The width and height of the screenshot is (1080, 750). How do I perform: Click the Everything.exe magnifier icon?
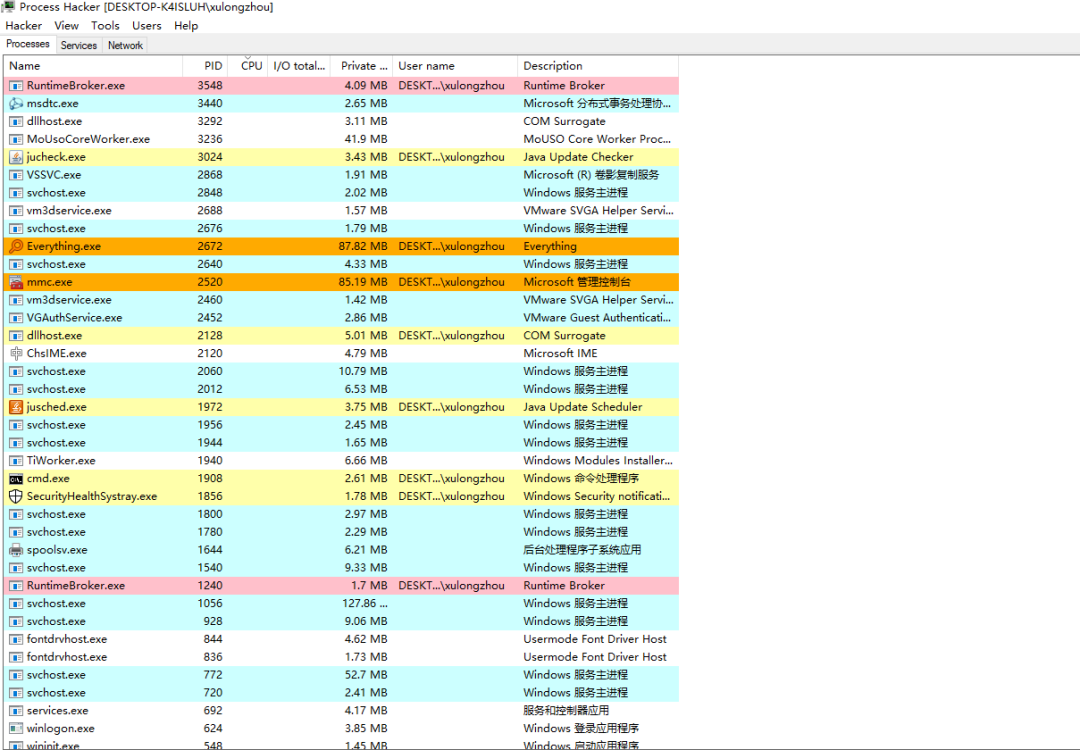click(16, 247)
